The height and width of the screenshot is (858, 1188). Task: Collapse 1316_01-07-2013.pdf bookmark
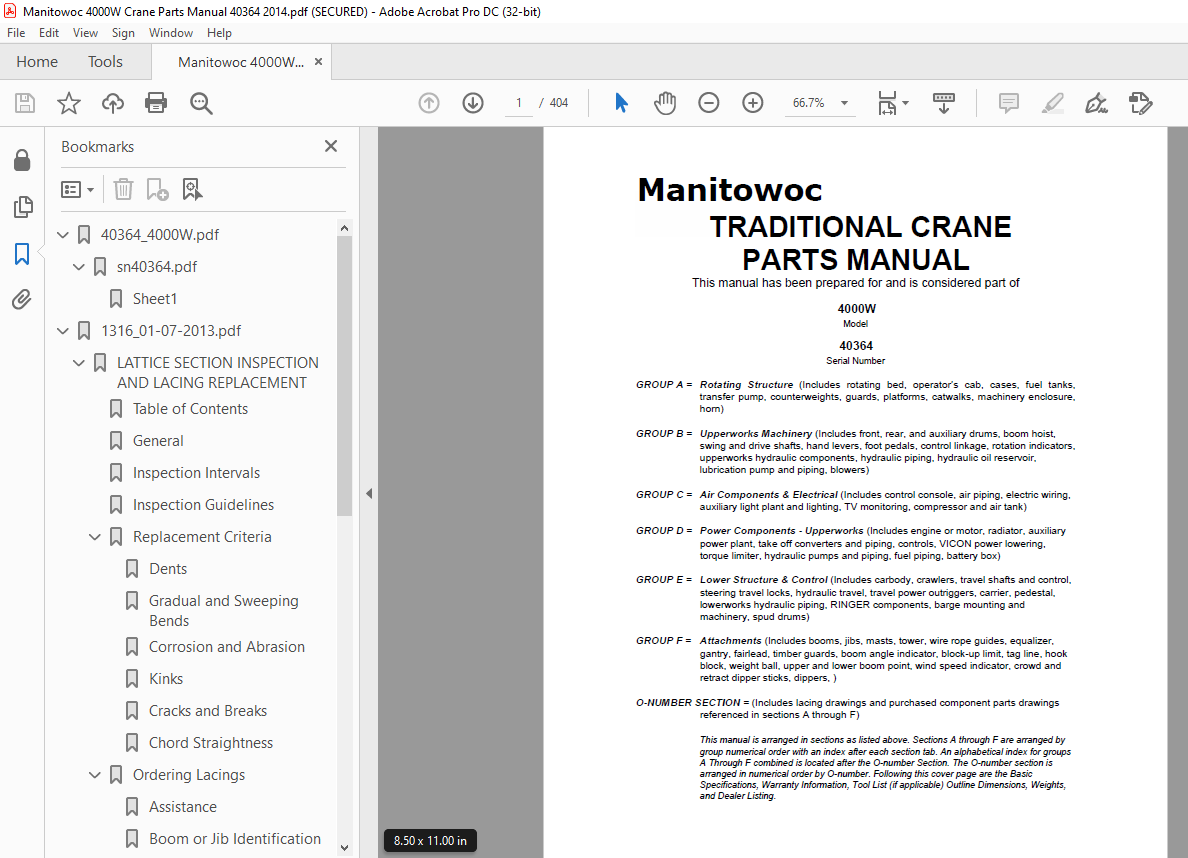[63, 331]
